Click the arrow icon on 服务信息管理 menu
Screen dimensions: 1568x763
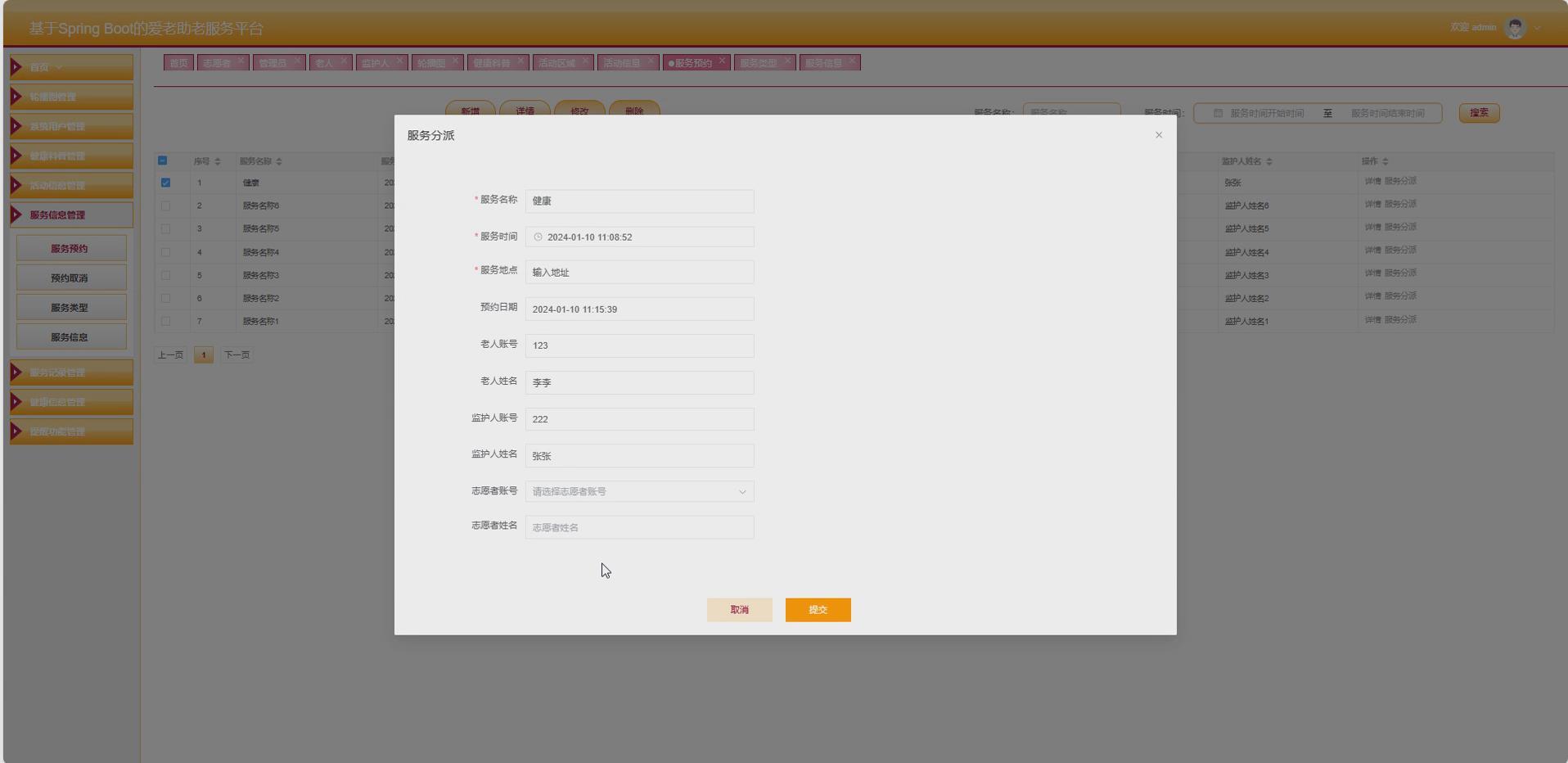[x=16, y=214]
